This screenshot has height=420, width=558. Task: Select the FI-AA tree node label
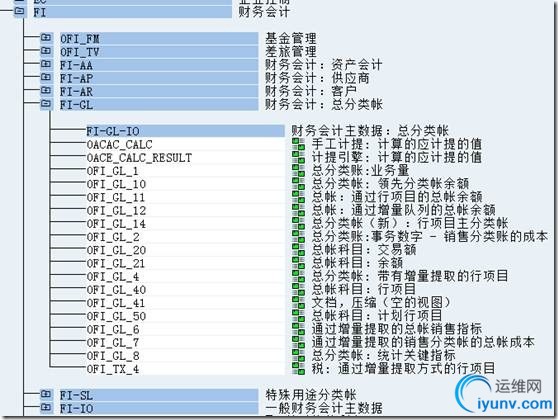coord(76,65)
